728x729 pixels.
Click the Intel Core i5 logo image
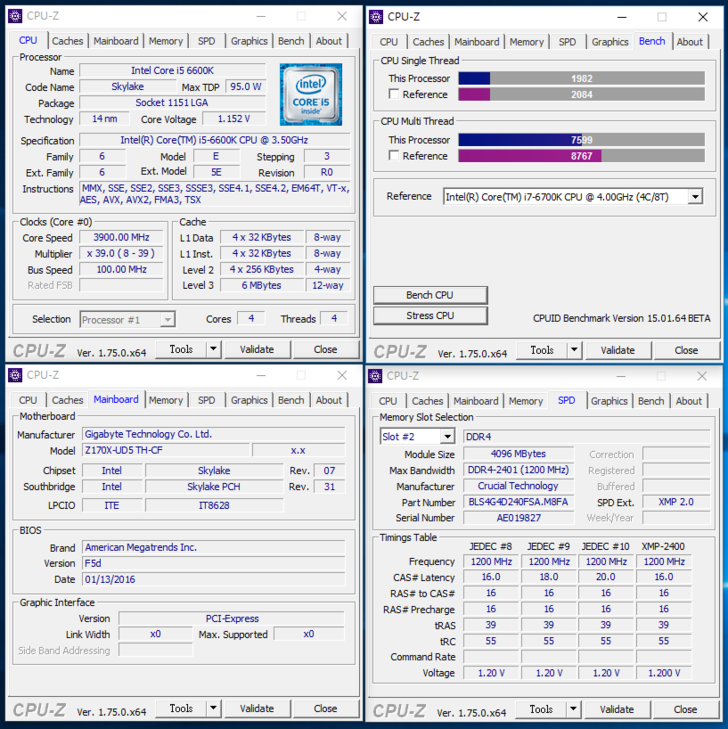311,95
